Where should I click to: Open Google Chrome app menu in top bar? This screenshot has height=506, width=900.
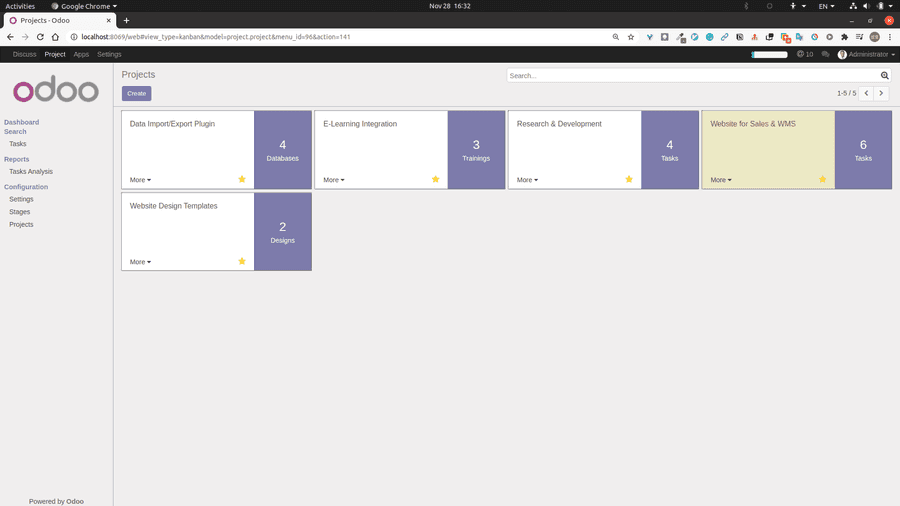84,6
